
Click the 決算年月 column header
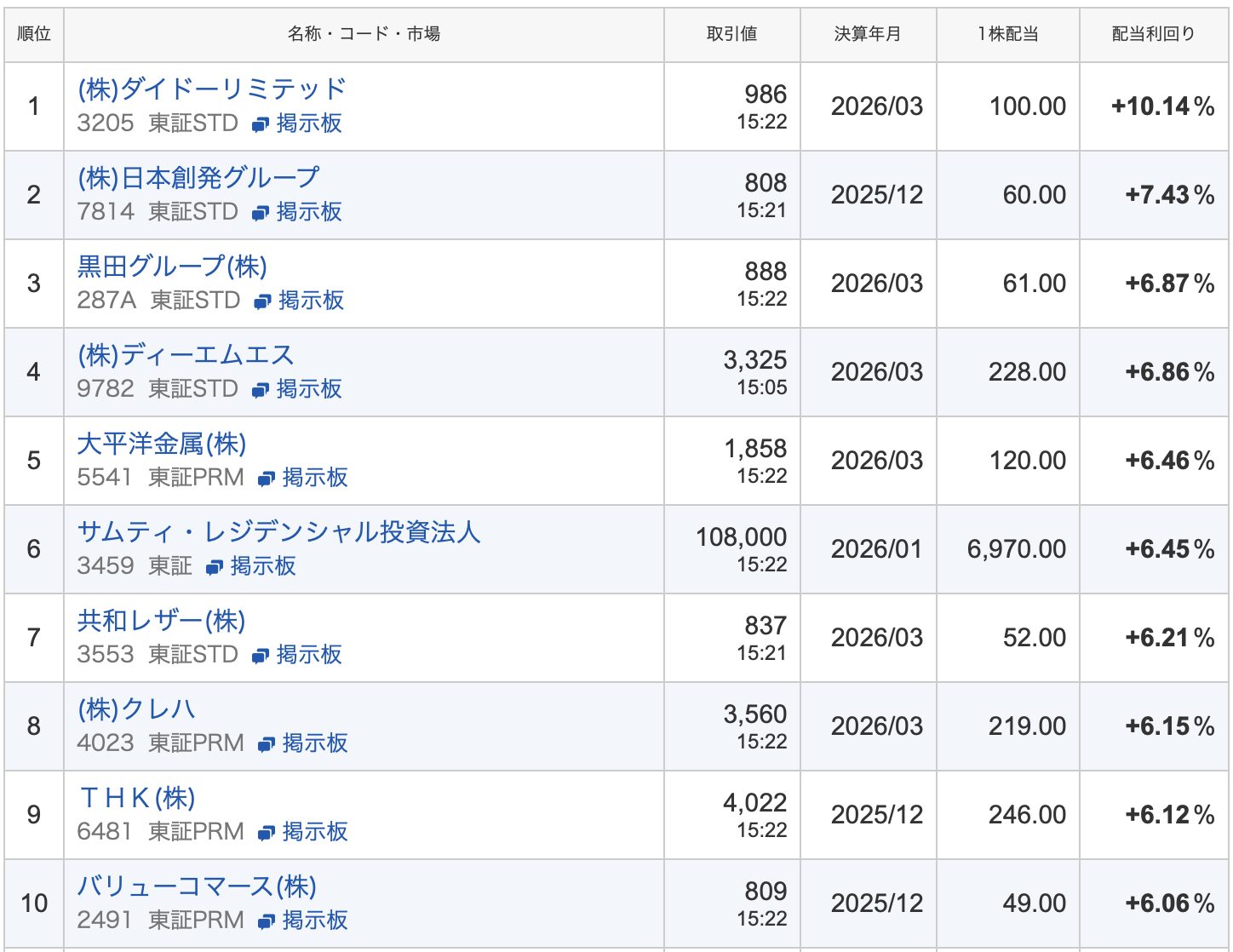click(x=868, y=34)
